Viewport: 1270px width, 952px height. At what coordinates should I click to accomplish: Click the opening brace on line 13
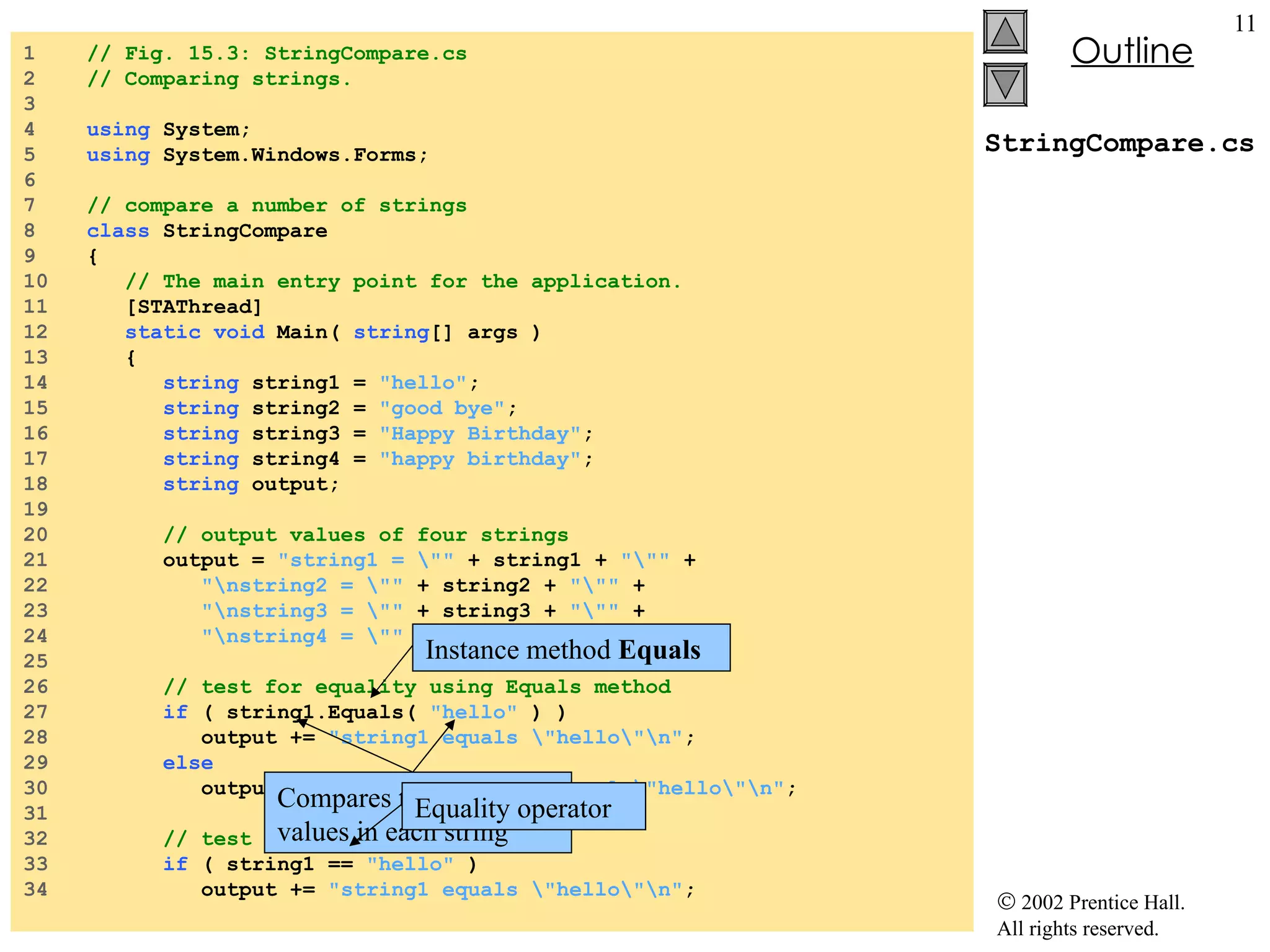[x=131, y=358]
